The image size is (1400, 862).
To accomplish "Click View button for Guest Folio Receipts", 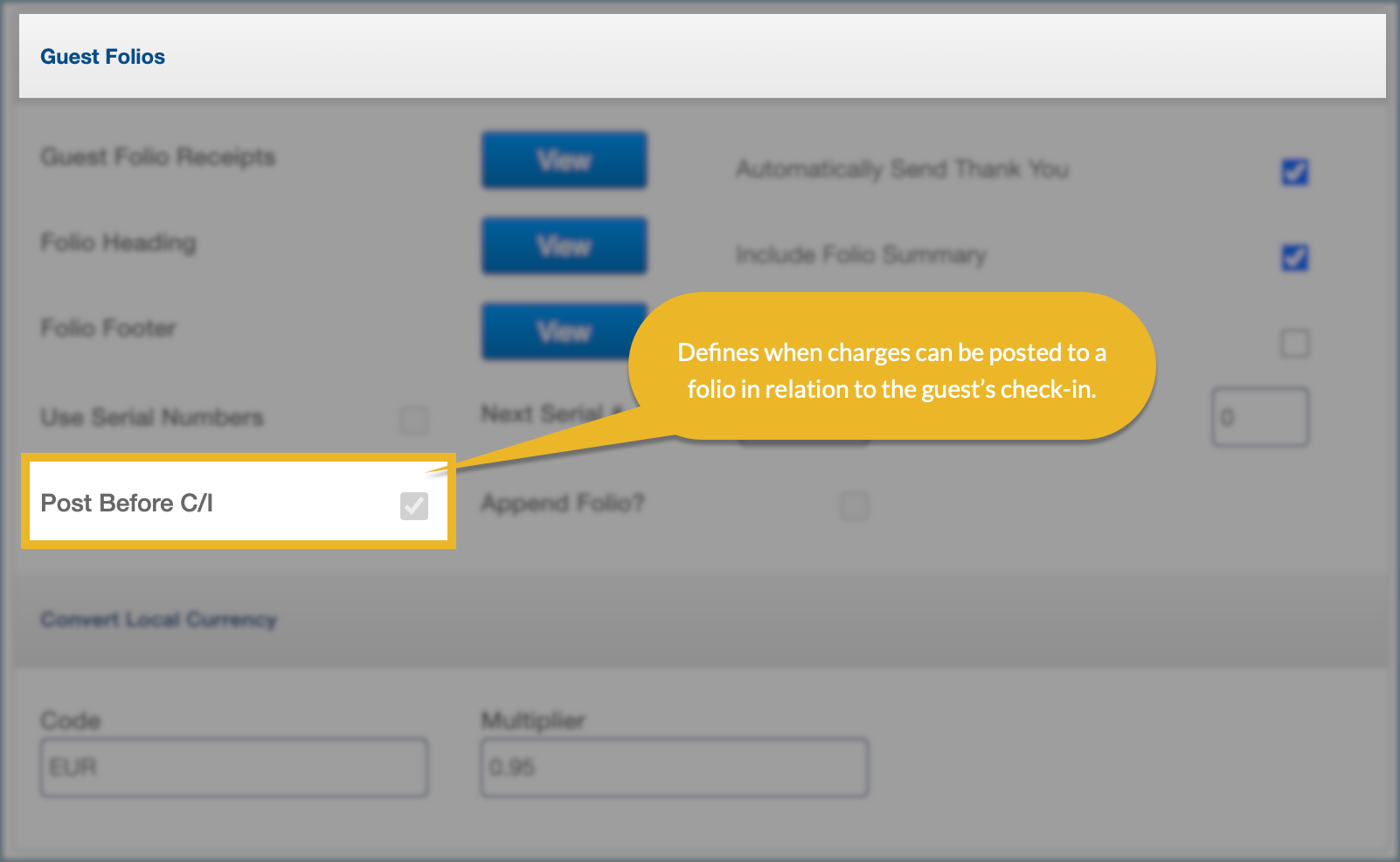I will [564, 160].
